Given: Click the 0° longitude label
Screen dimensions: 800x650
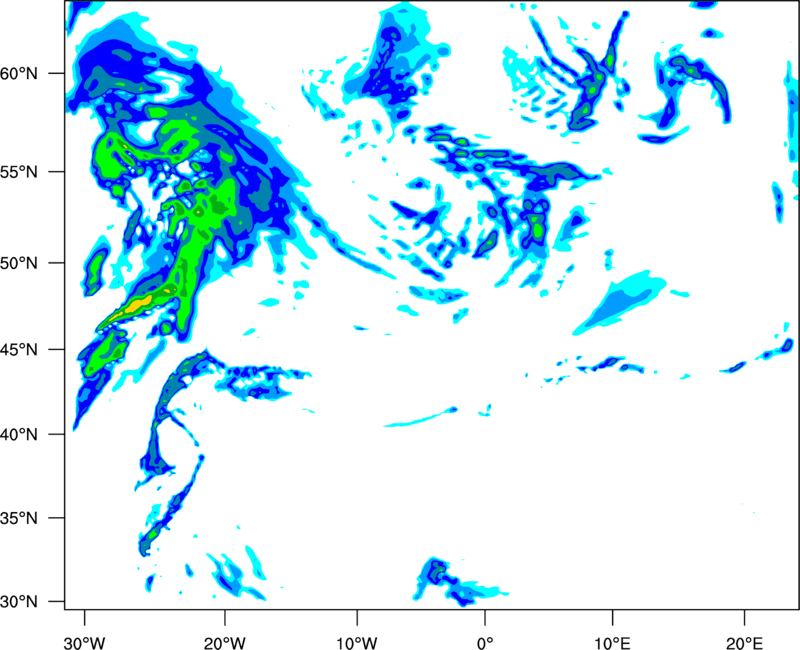Looking at the screenshot, I should [x=485, y=643].
